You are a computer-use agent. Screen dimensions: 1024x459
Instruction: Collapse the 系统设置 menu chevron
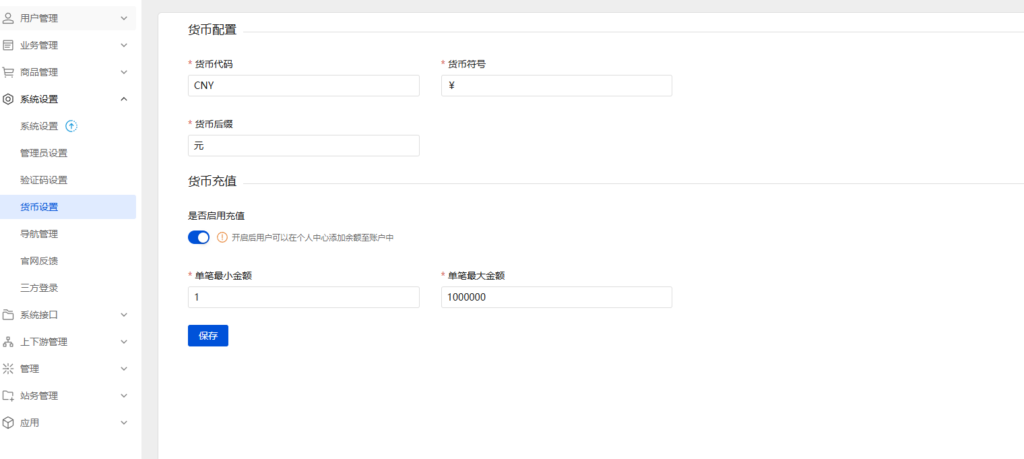click(124, 99)
